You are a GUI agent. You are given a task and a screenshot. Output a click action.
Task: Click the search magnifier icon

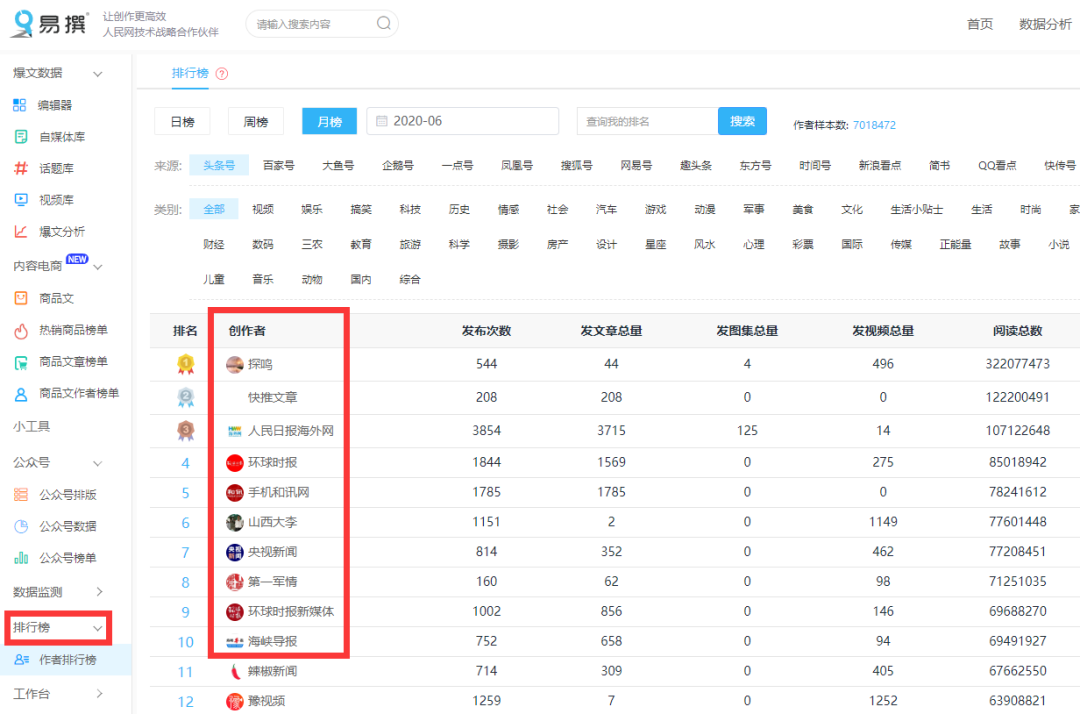(384, 23)
